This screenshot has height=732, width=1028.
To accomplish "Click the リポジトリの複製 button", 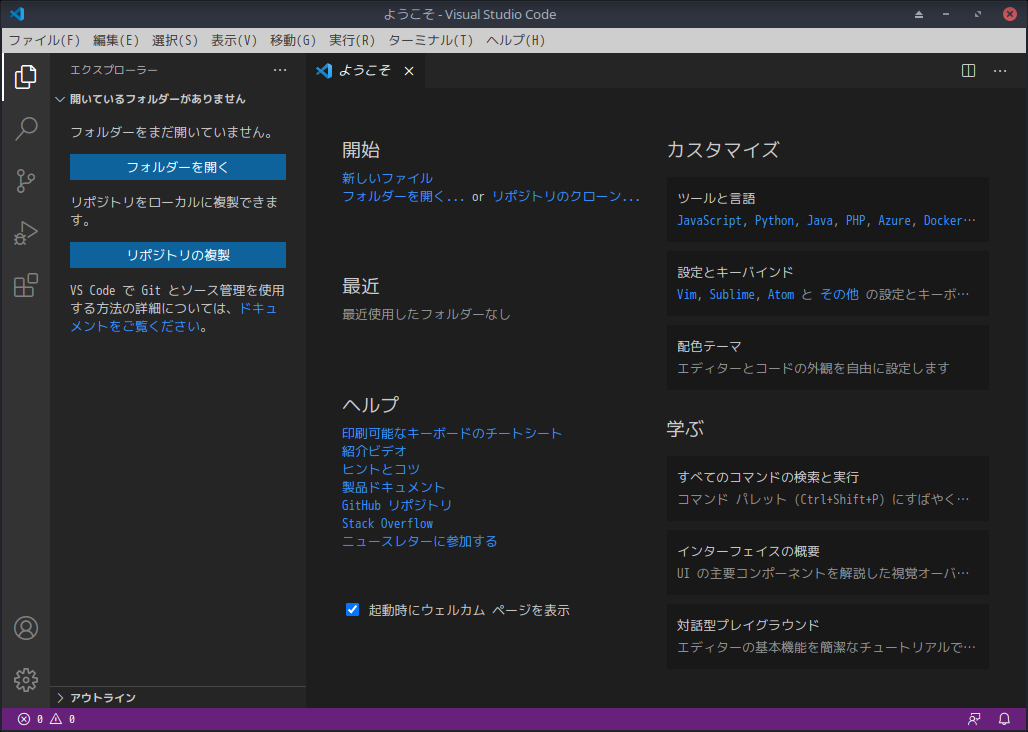I will [178, 255].
